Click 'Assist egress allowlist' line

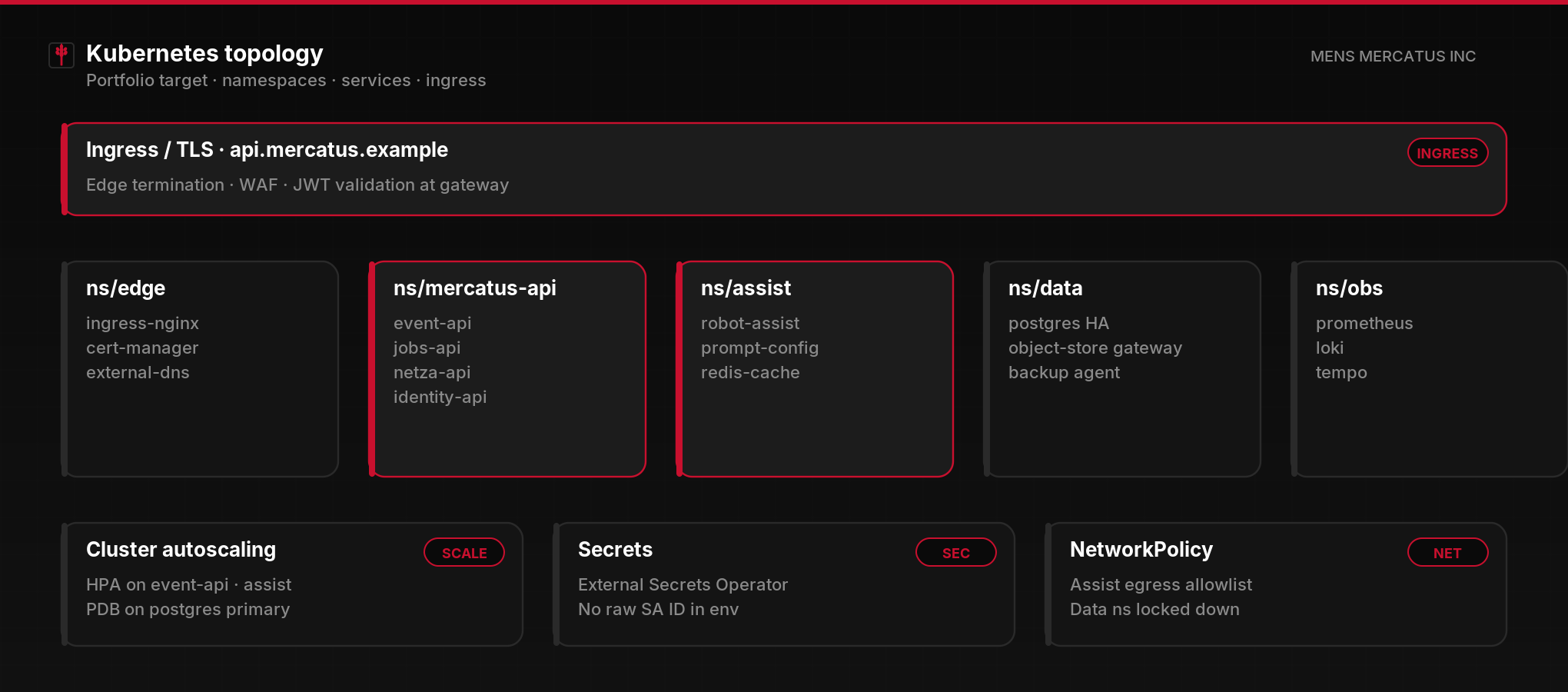click(x=1161, y=585)
